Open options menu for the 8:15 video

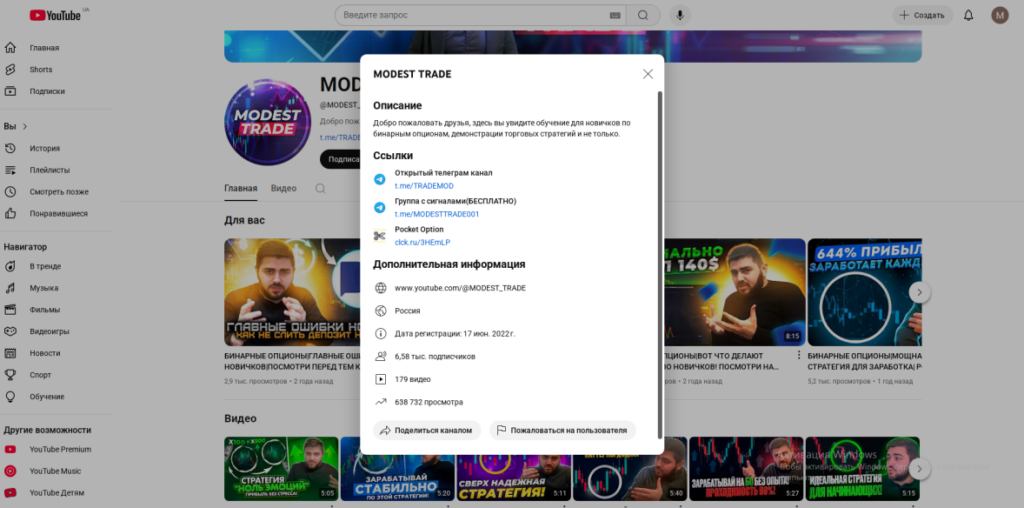point(799,355)
